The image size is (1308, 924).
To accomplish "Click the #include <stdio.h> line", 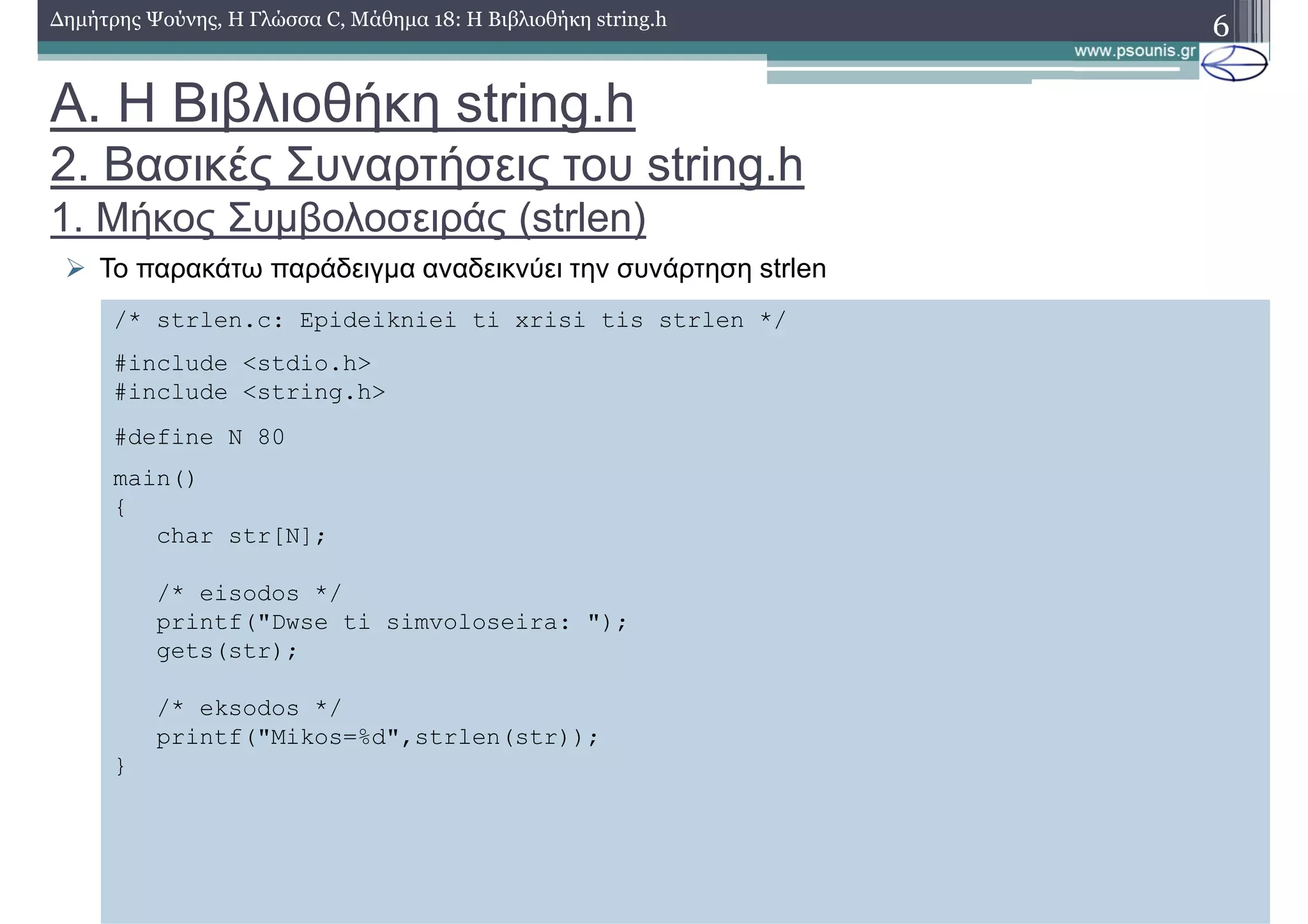I will coord(243,363).
